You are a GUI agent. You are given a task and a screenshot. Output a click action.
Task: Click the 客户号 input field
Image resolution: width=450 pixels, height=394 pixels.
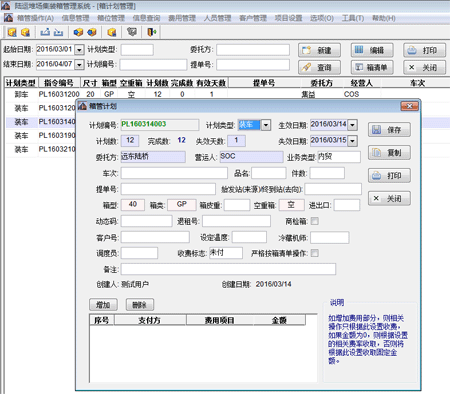pos(155,237)
